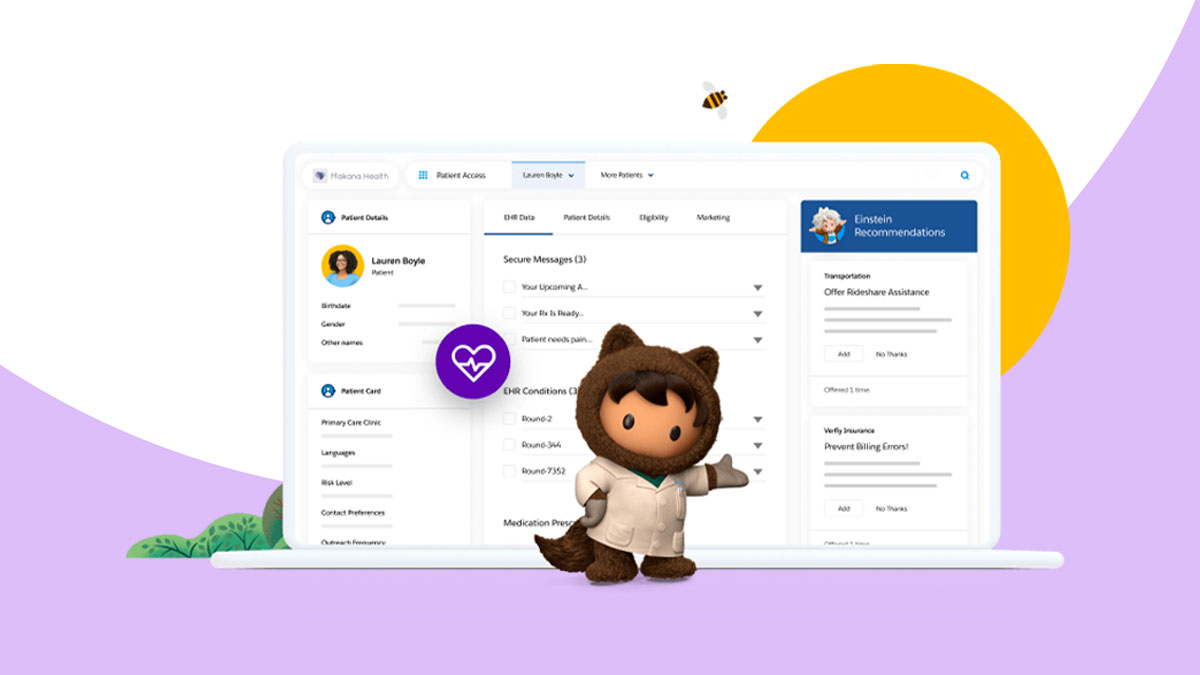Click the Contact Preferences label
Viewport: 1200px width, 675px height.
(351, 513)
